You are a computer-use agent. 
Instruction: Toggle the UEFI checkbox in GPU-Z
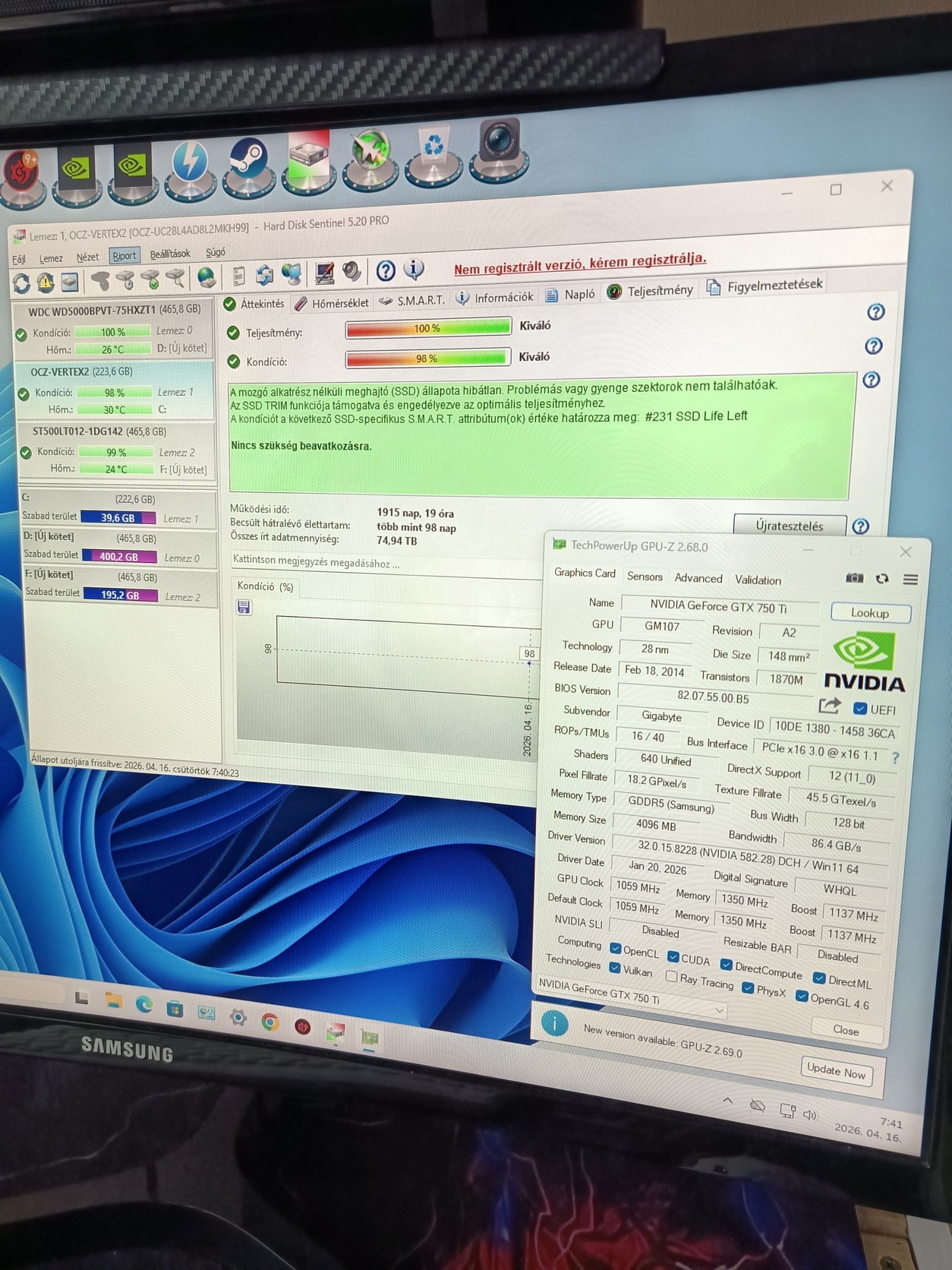tap(860, 708)
